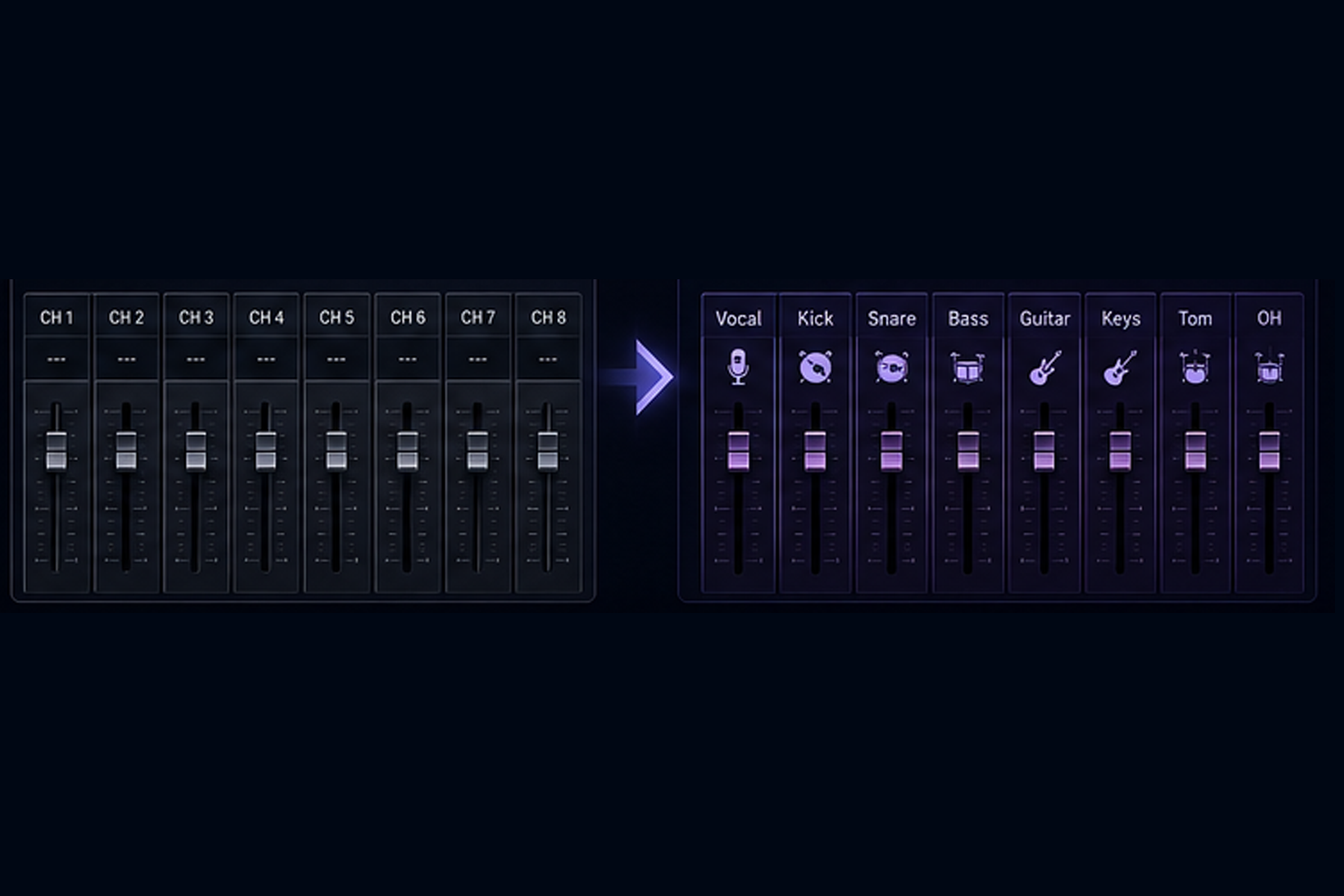The width and height of the screenshot is (1344, 896).
Task: Click the OH overhead drum kit icon
Action: pos(1269,367)
